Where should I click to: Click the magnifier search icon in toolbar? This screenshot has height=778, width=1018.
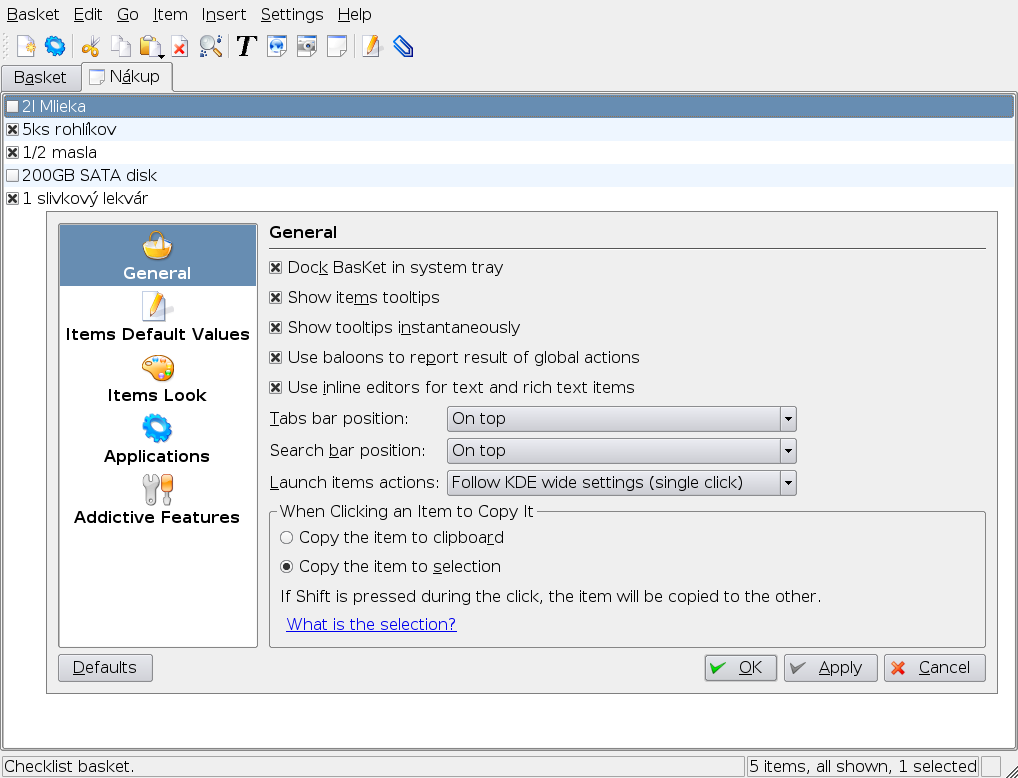tap(210, 46)
